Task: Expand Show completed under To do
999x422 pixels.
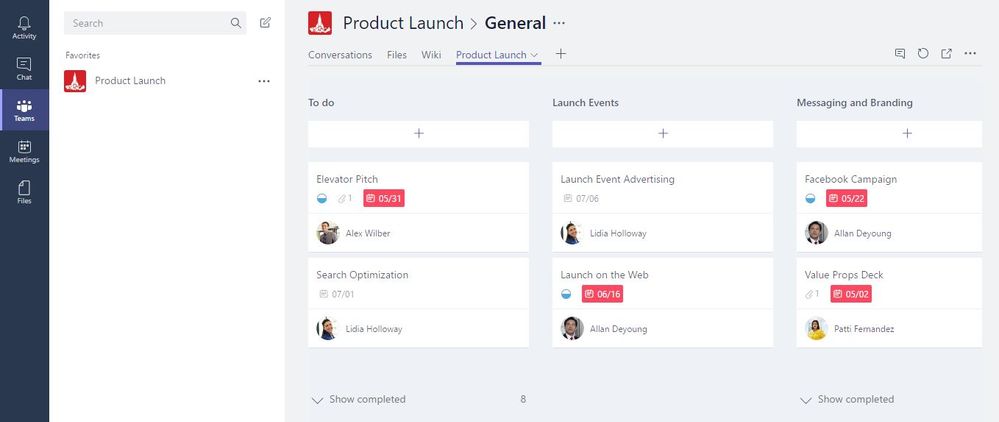Action: tap(358, 400)
